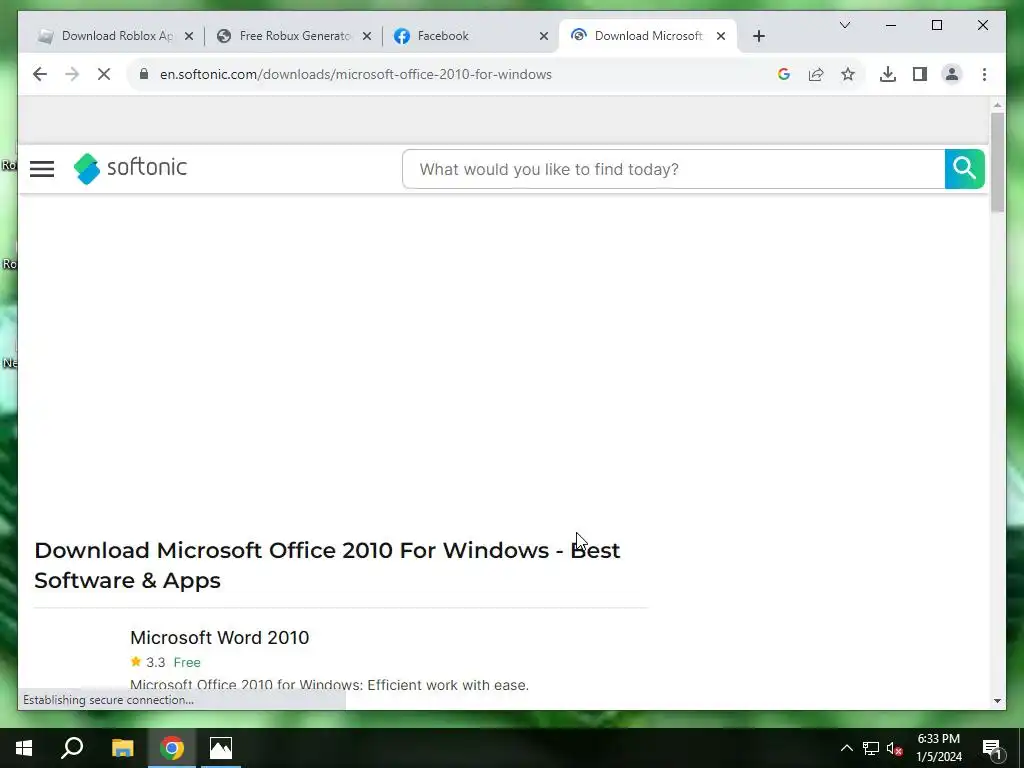Click the muted volume tray icon

[895, 748]
